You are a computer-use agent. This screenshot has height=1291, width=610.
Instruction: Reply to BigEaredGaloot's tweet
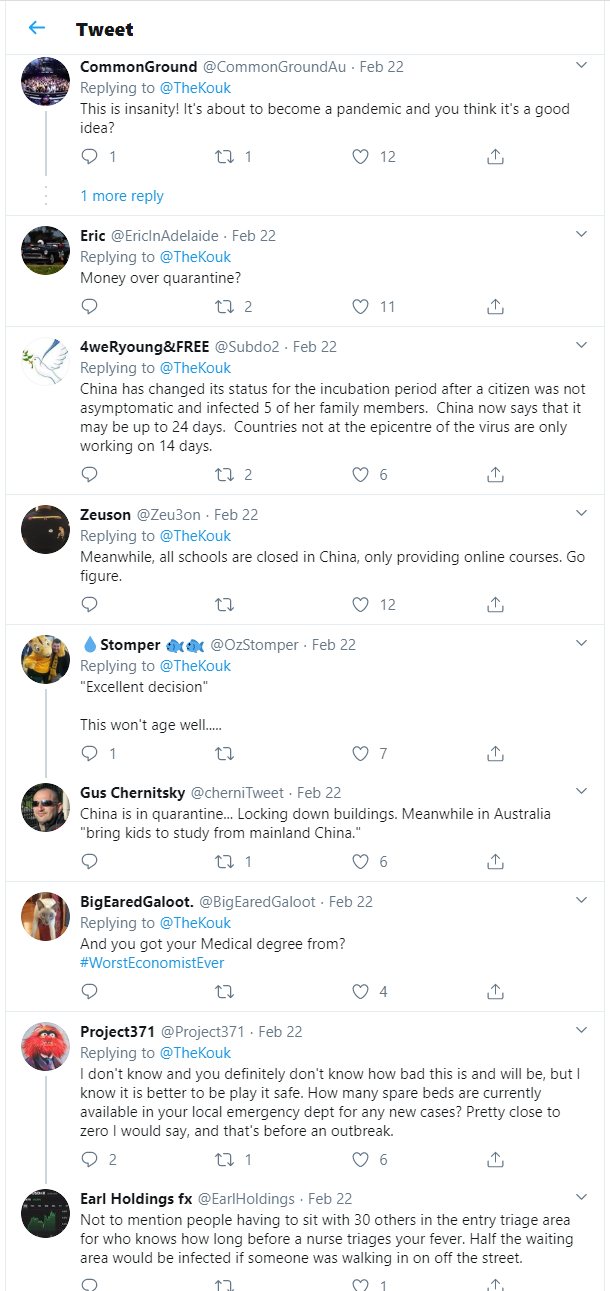tap(90, 991)
